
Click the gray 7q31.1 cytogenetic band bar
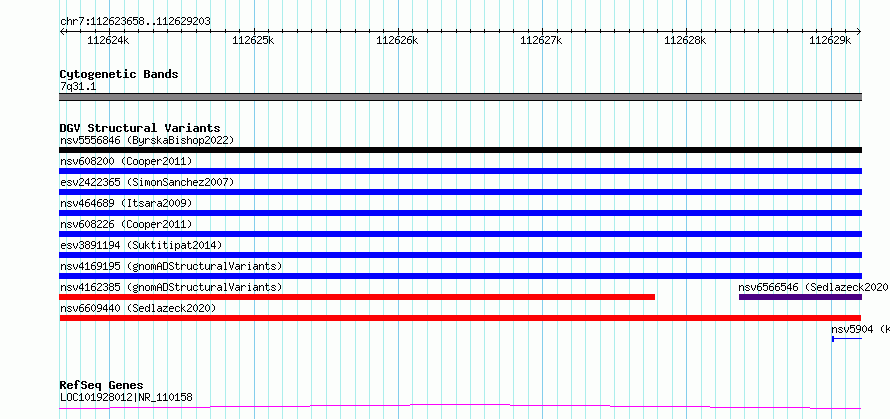[460, 97]
